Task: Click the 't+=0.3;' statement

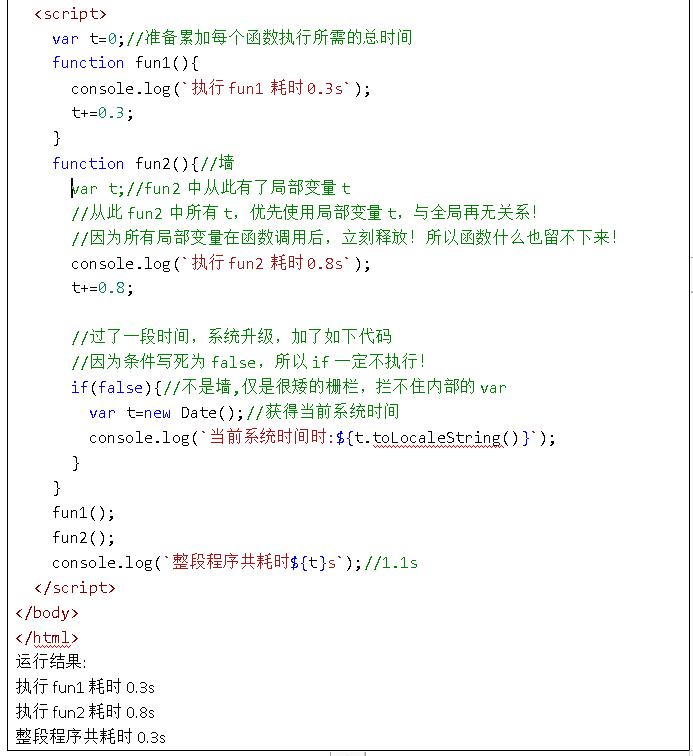Action: 102,113
